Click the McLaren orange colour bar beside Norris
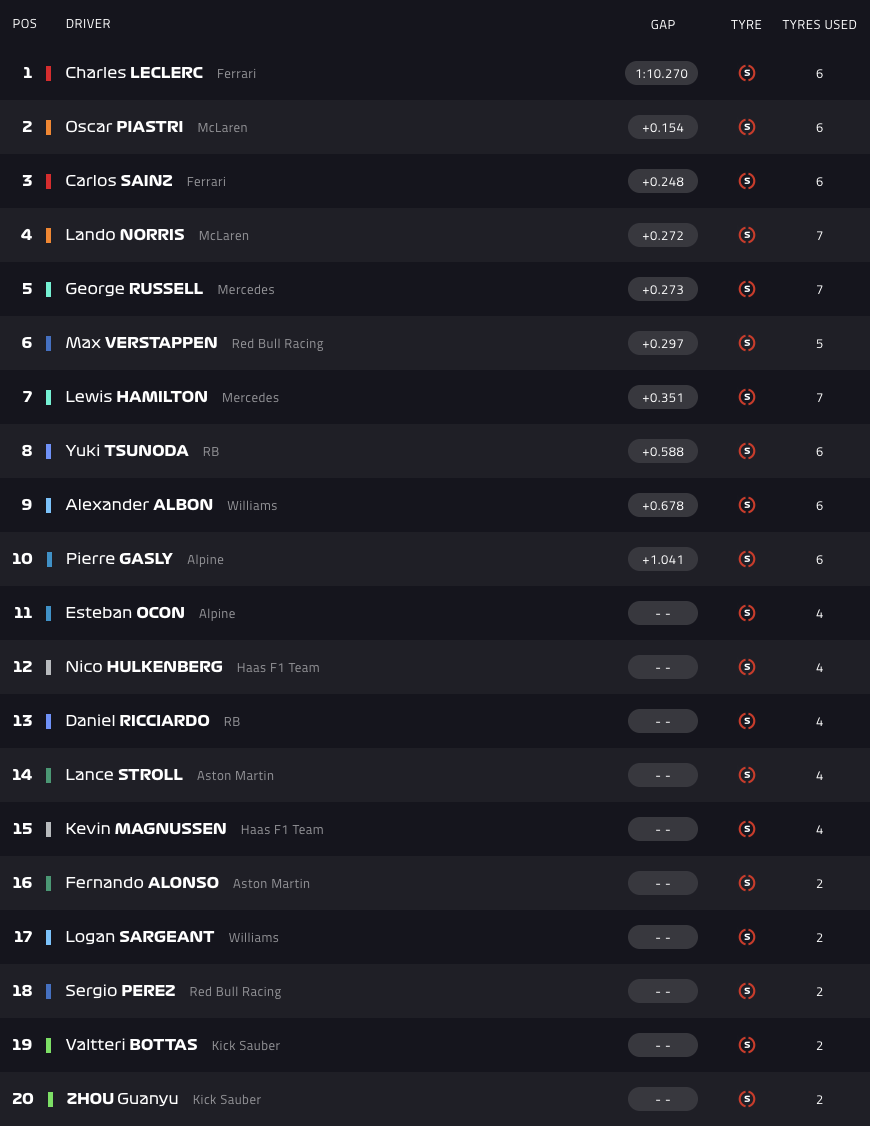This screenshot has width=870, height=1126. [x=48, y=235]
